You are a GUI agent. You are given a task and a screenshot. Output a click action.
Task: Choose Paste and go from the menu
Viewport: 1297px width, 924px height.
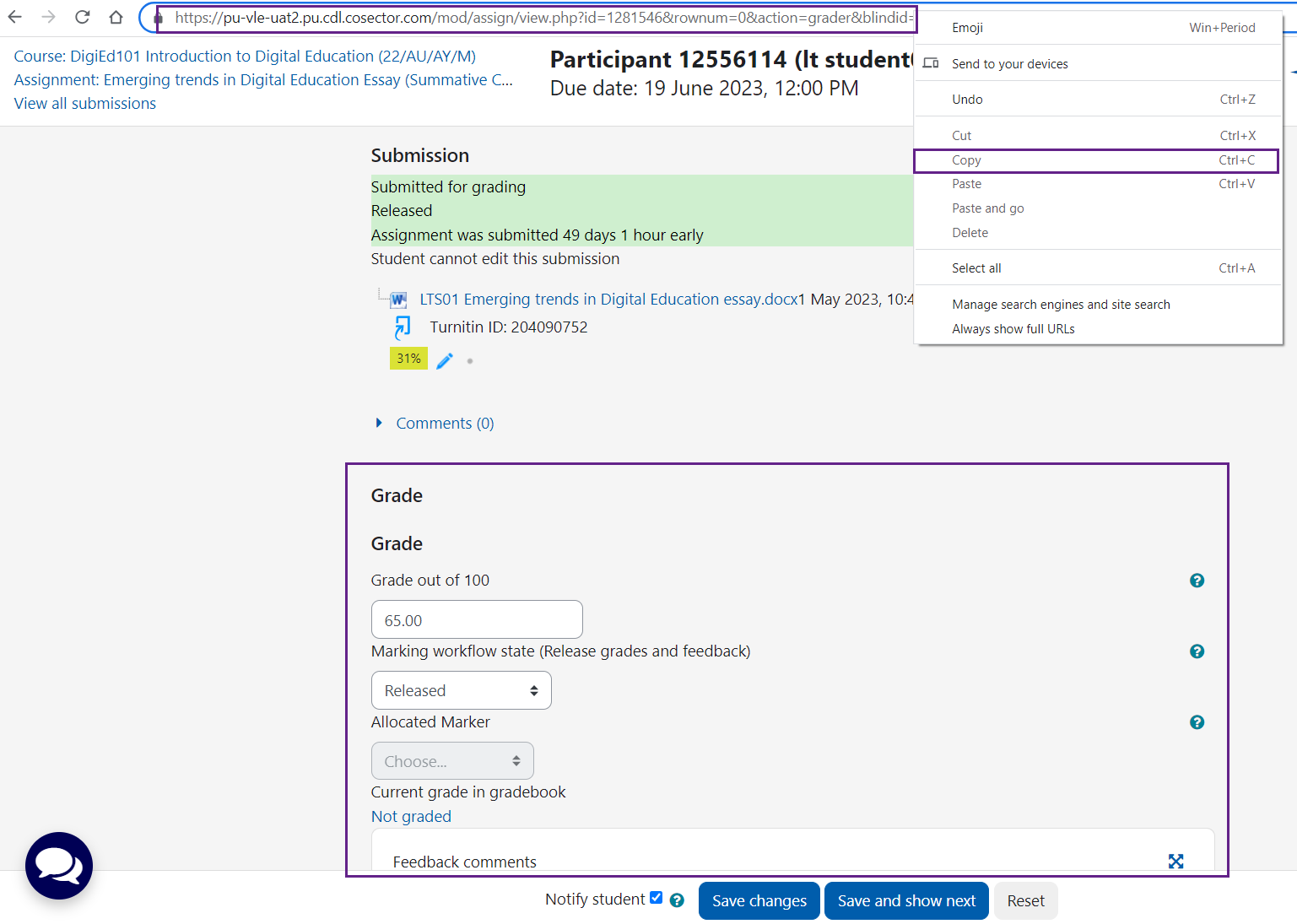[987, 208]
